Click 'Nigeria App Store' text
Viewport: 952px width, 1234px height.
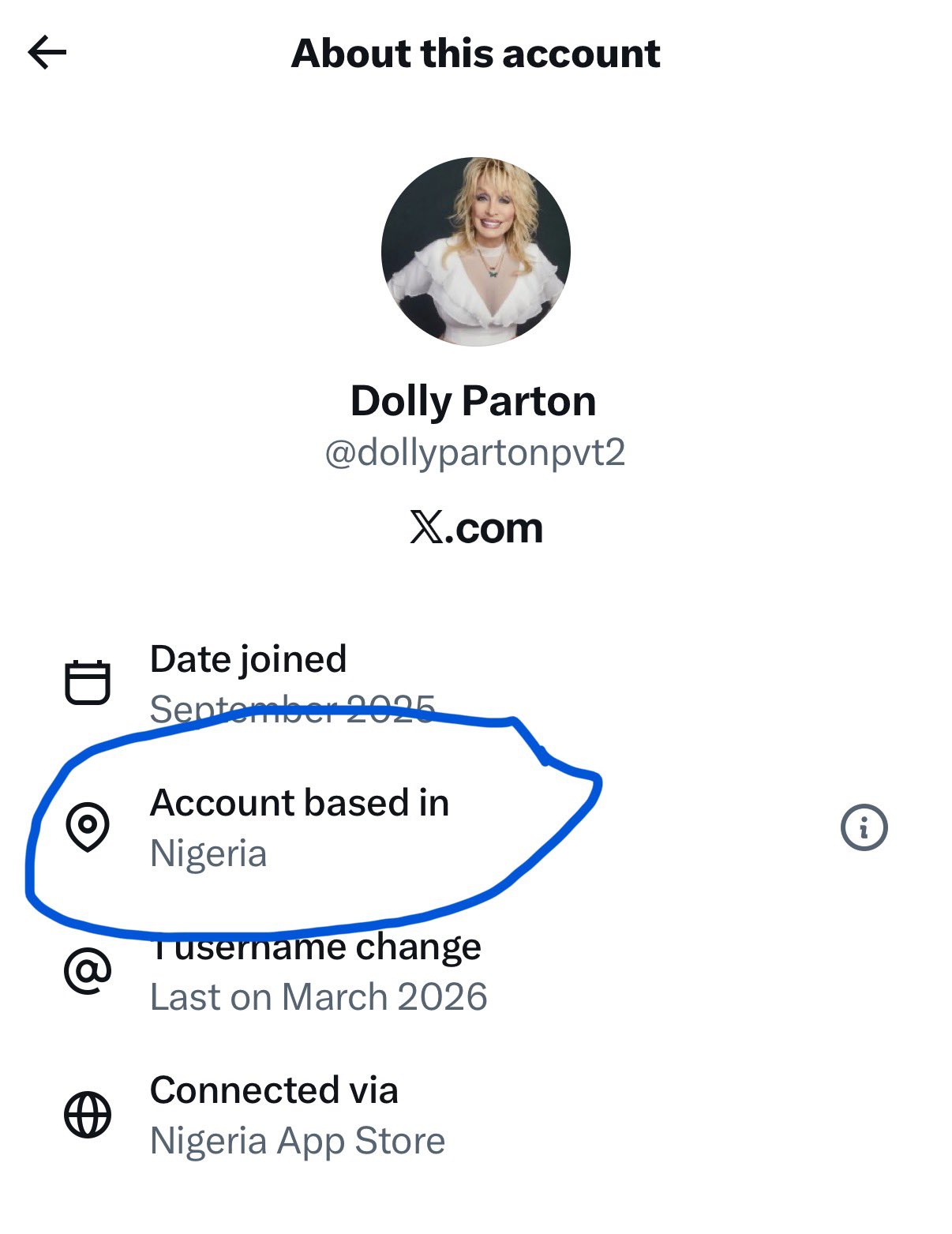pos(298,1141)
